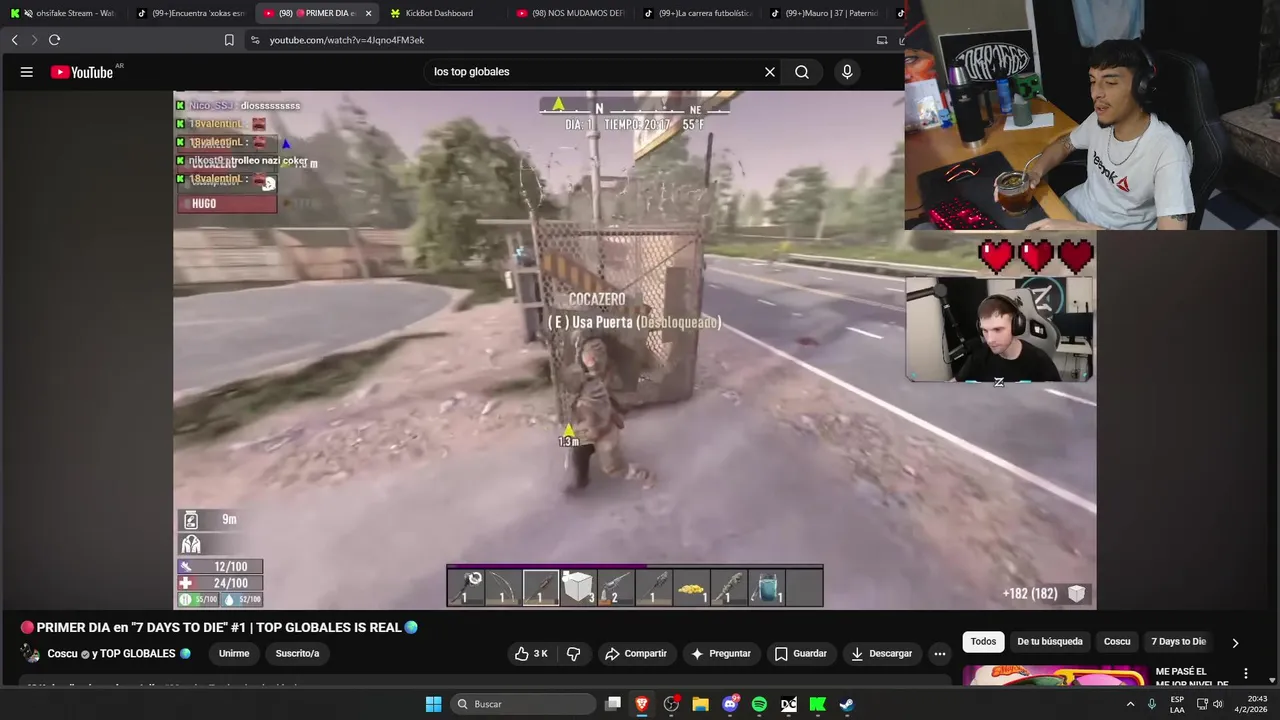
Task: Select the '7 Days to Die' chip
Action: click(1178, 642)
